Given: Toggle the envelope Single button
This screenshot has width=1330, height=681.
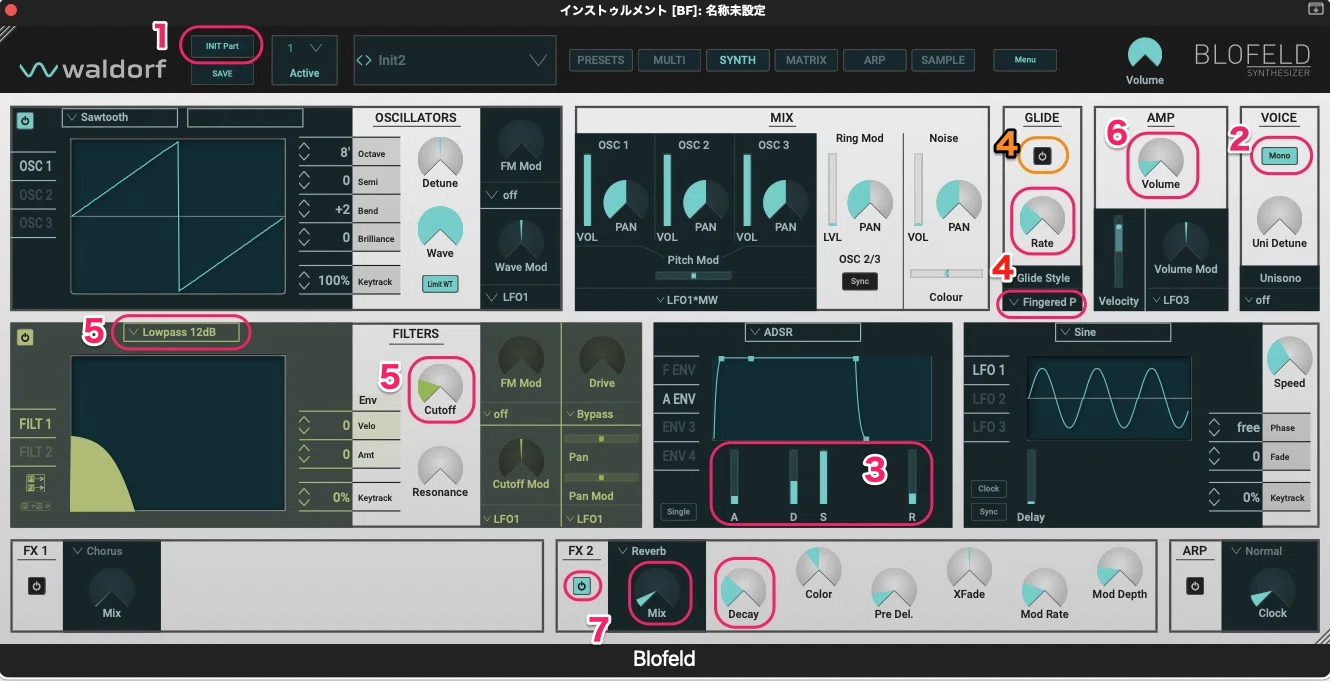Looking at the screenshot, I should (678, 511).
